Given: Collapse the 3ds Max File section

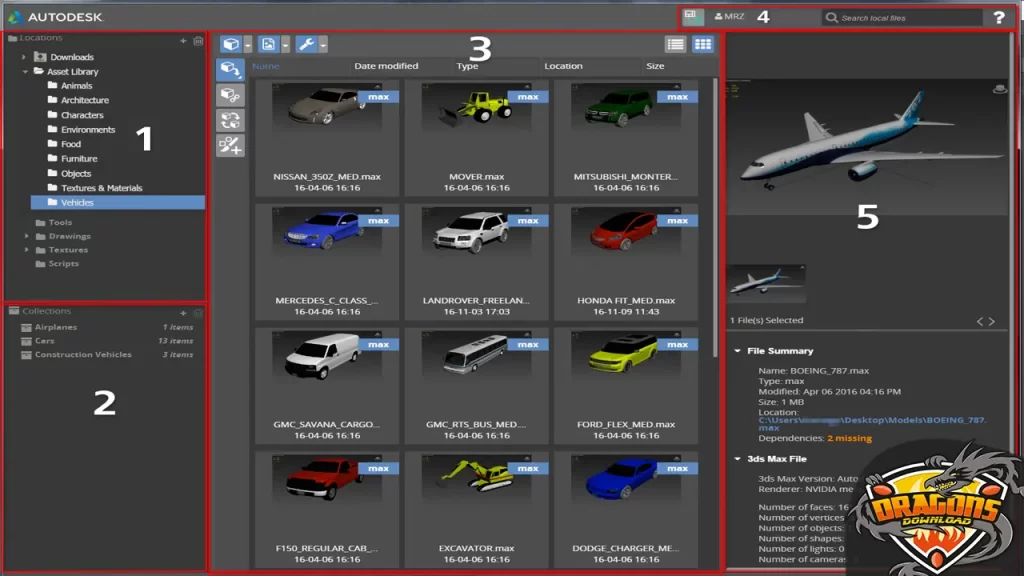Looking at the screenshot, I should [737, 459].
